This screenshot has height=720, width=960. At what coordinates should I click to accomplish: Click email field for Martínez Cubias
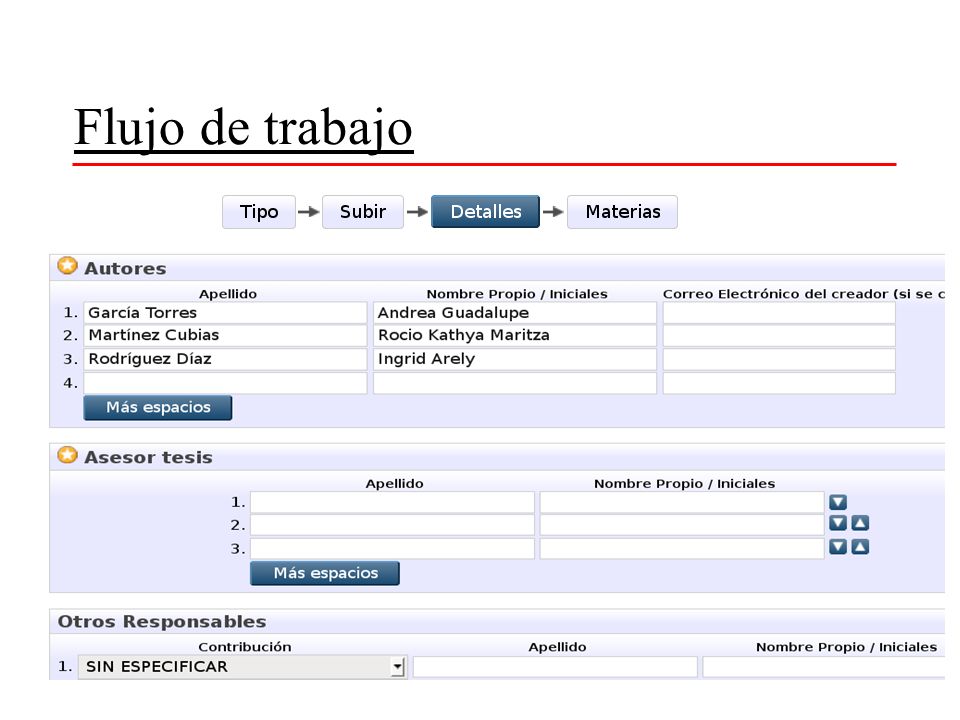coord(779,336)
